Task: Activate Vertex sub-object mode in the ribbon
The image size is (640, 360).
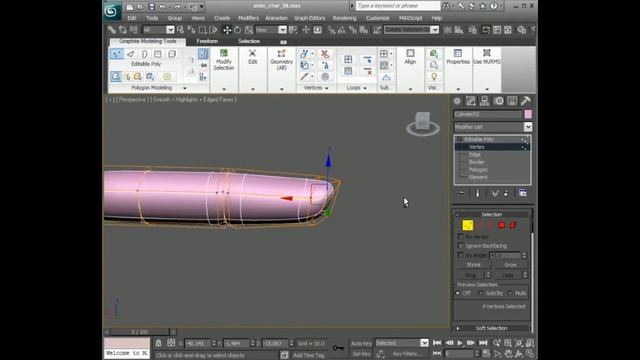Action: 116,54
